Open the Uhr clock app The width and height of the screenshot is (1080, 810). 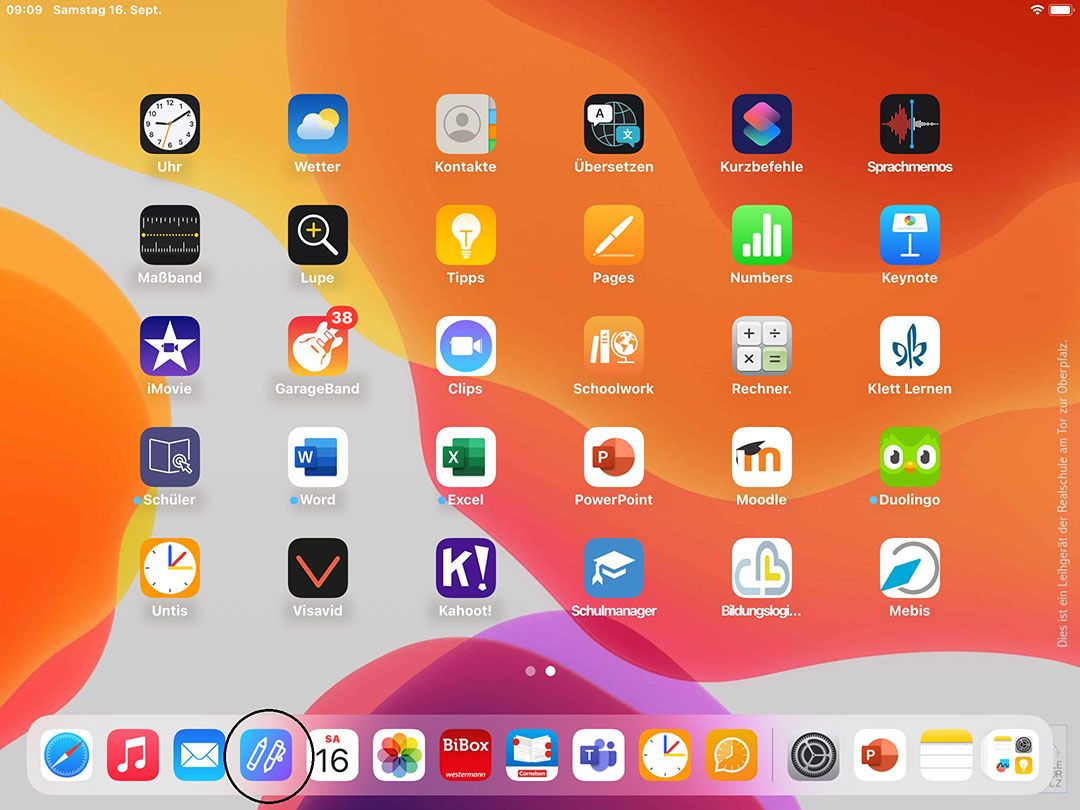169,124
